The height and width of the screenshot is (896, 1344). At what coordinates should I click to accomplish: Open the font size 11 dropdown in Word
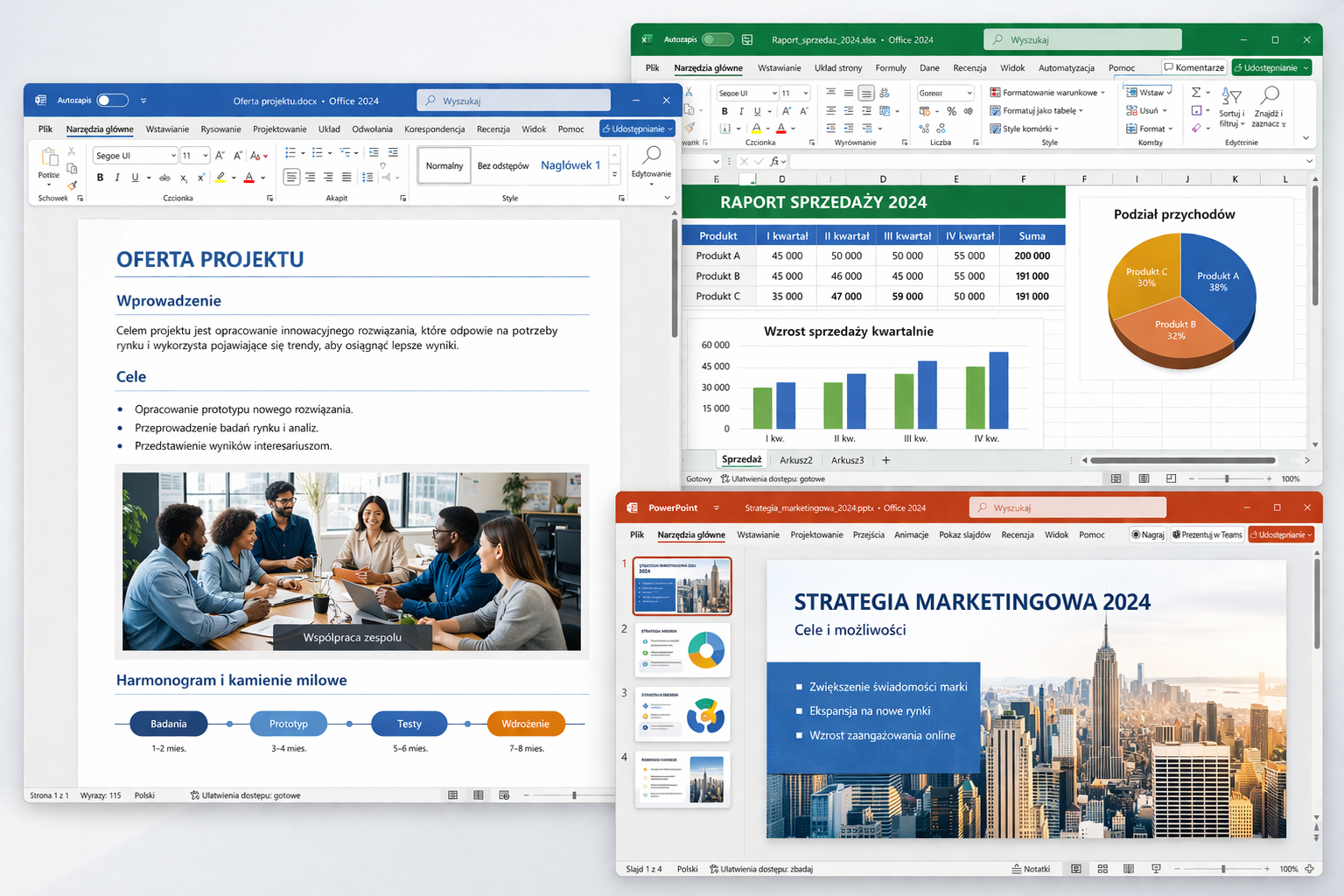(206, 156)
